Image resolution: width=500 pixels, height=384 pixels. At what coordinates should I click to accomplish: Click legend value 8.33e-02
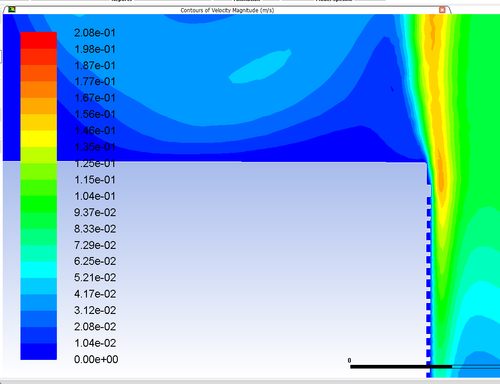pyautogui.click(x=95, y=229)
